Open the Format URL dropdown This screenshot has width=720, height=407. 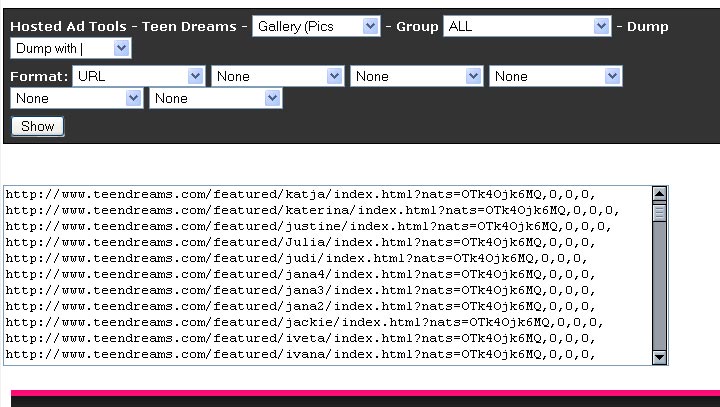point(138,76)
